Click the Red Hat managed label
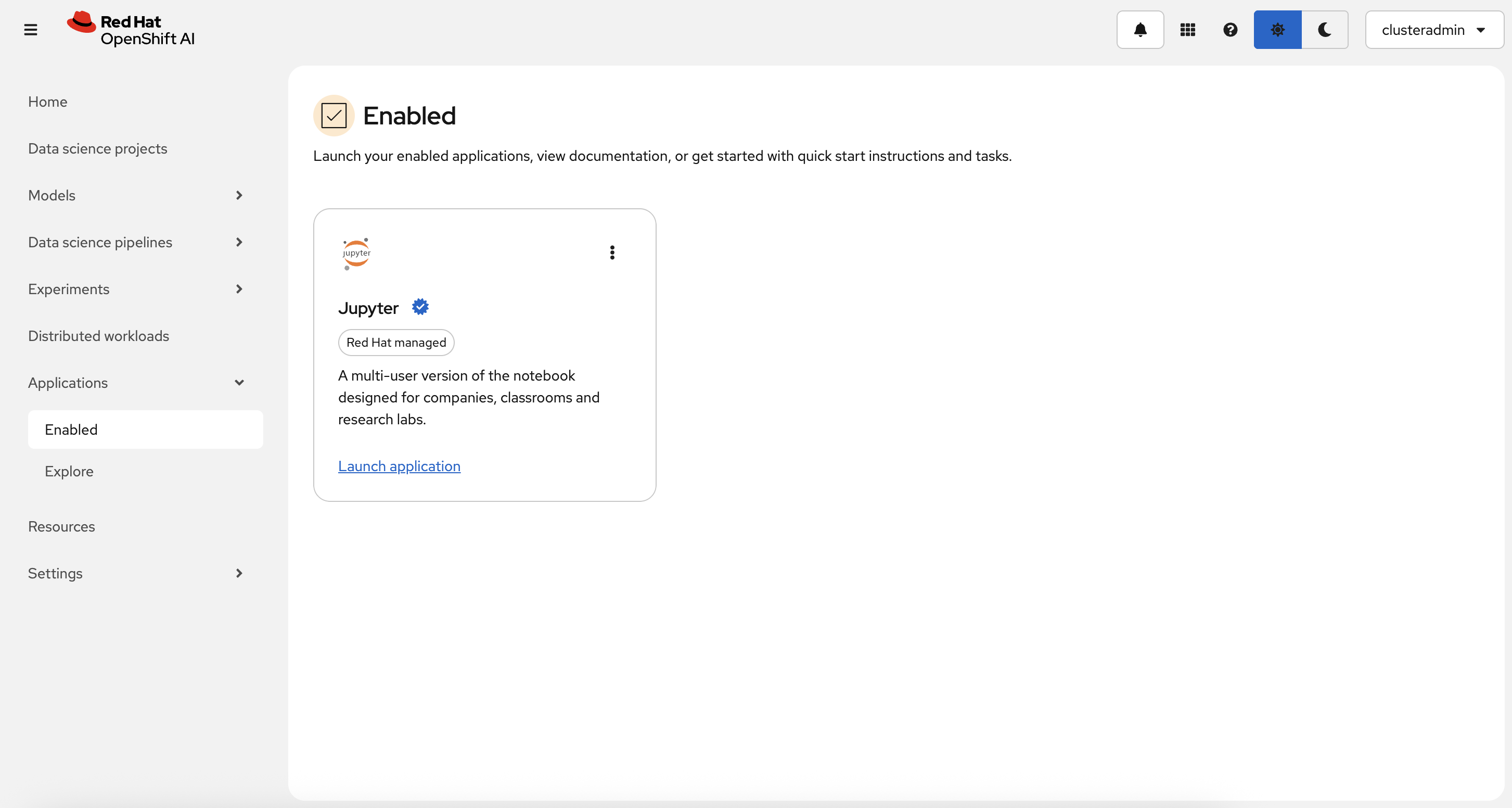 point(396,343)
